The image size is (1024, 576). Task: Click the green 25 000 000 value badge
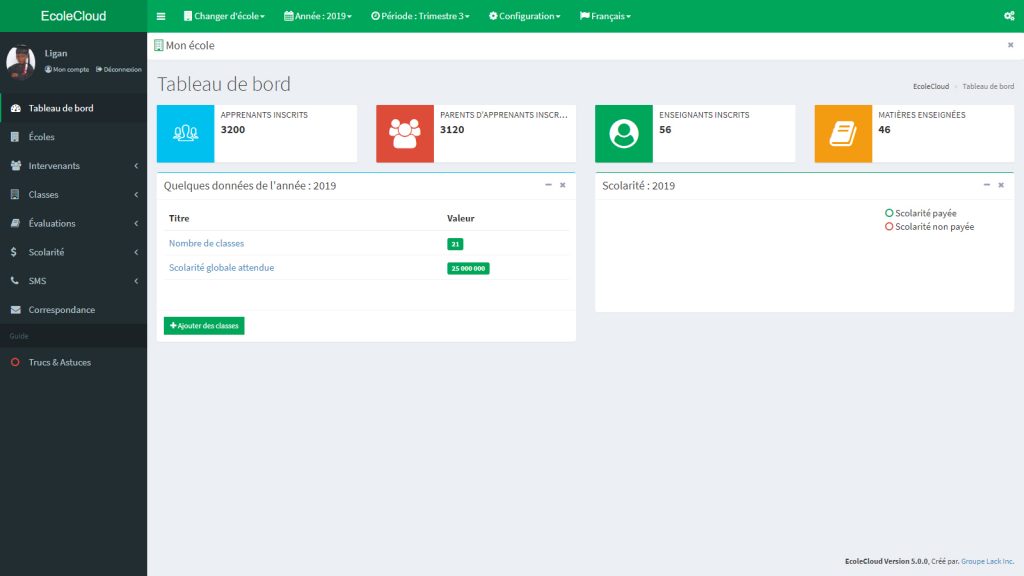point(468,267)
